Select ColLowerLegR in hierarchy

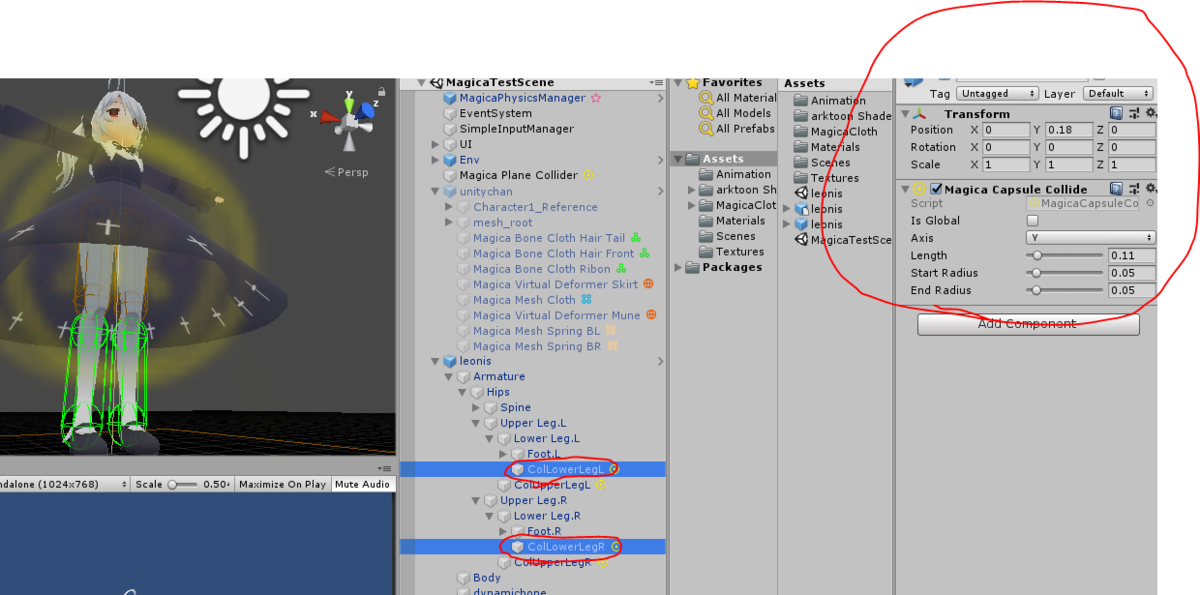(566, 547)
